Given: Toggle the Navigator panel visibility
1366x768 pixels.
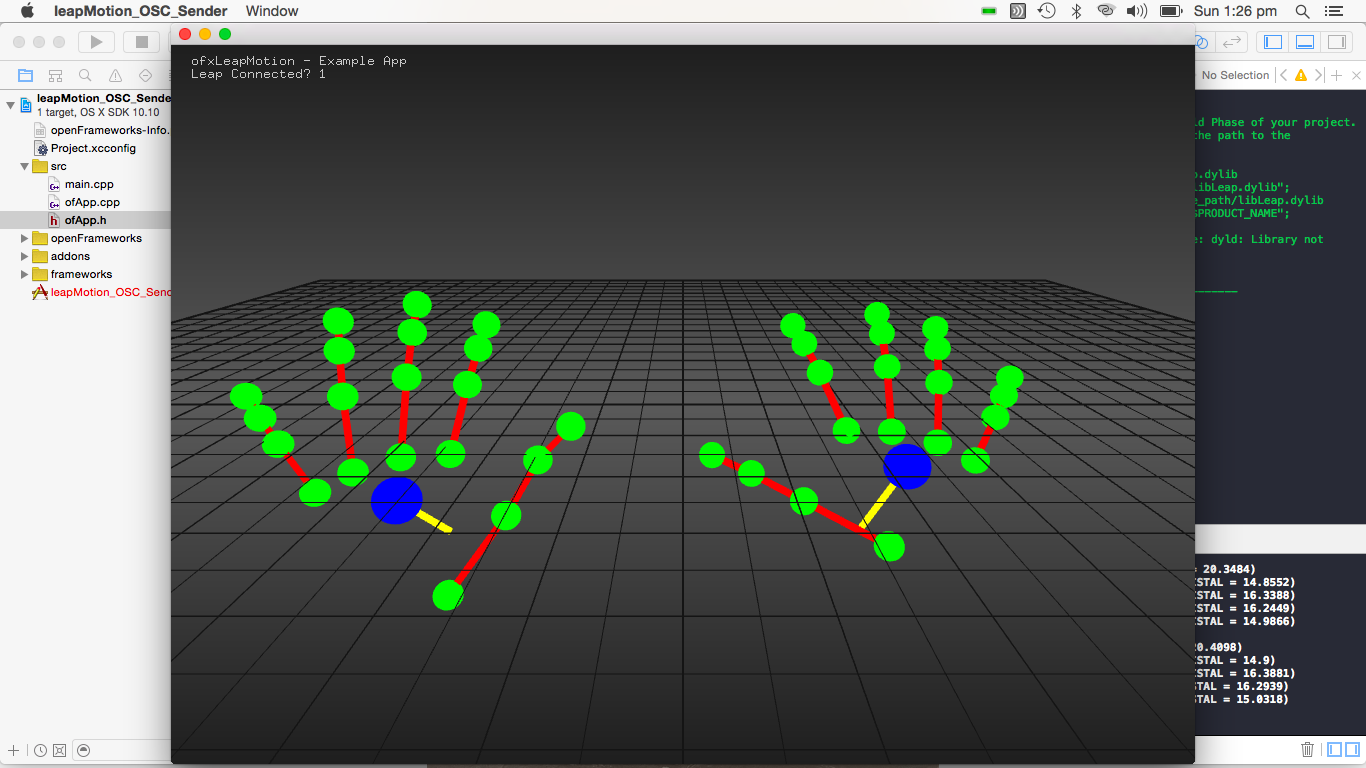Looking at the screenshot, I should [x=1273, y=42].
